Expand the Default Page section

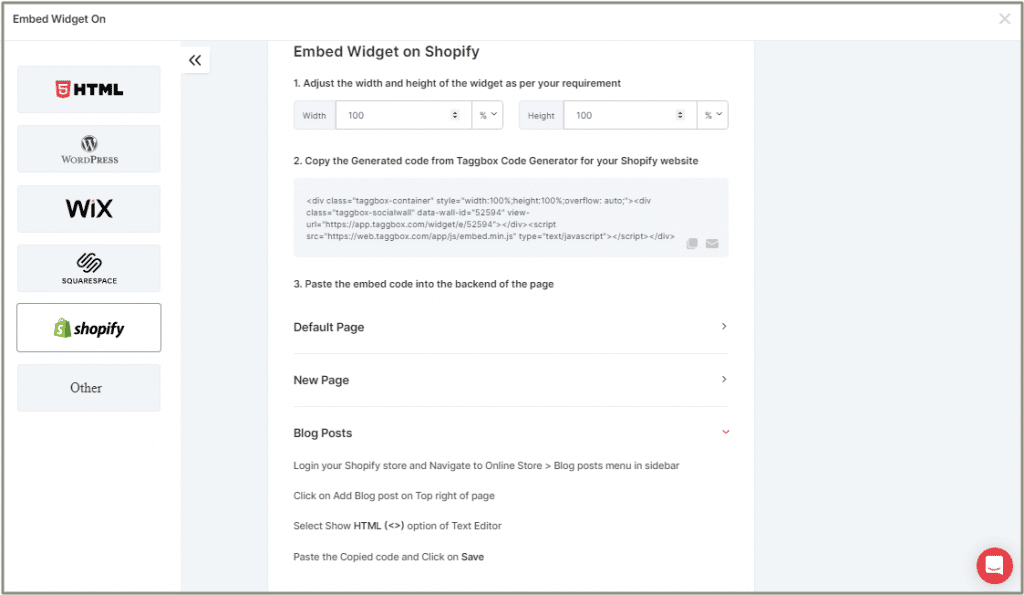pyautogui.click(x=723, y=326)
